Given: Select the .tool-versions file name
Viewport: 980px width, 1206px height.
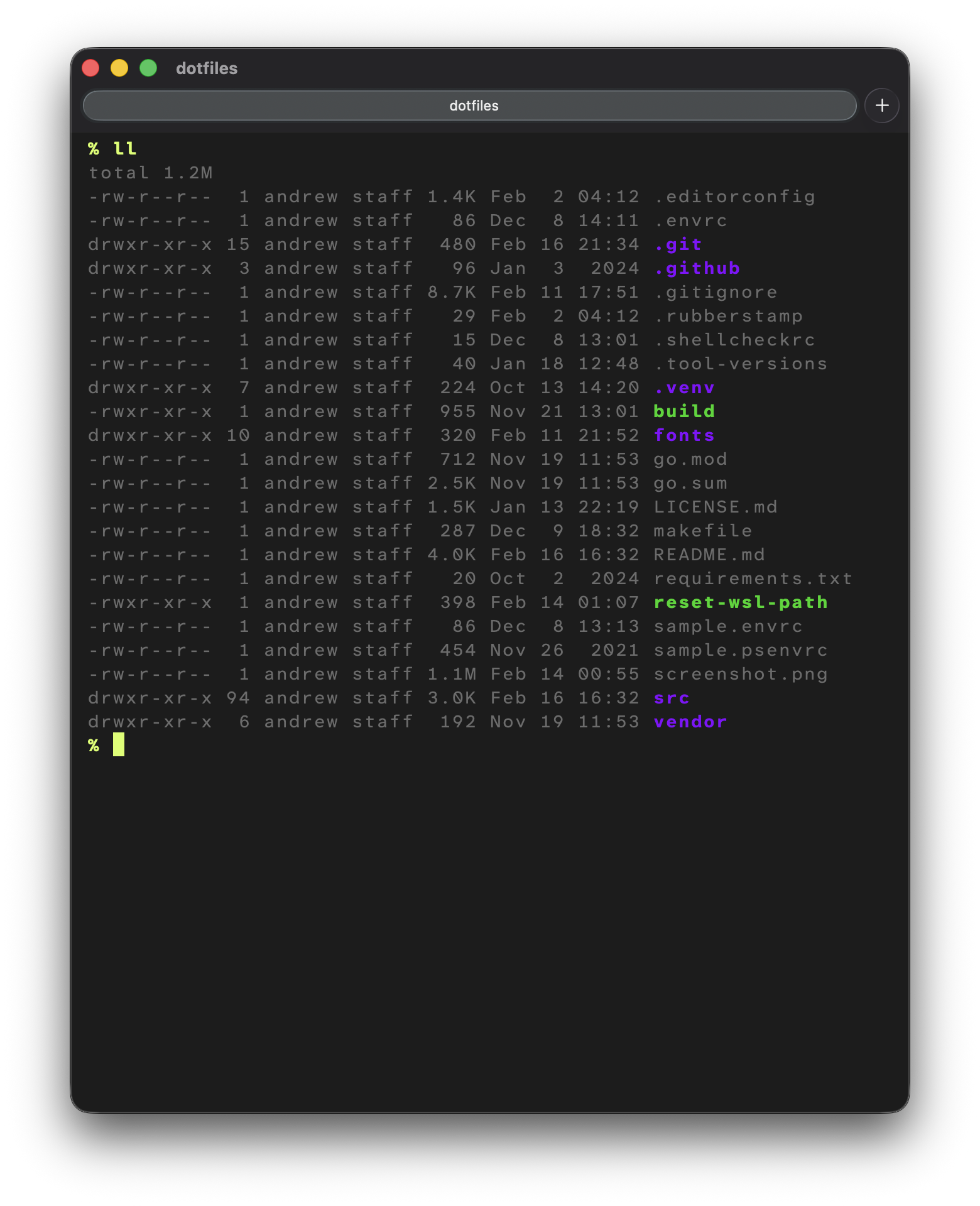Looking at the screenshot, I should tap(741, 364).
